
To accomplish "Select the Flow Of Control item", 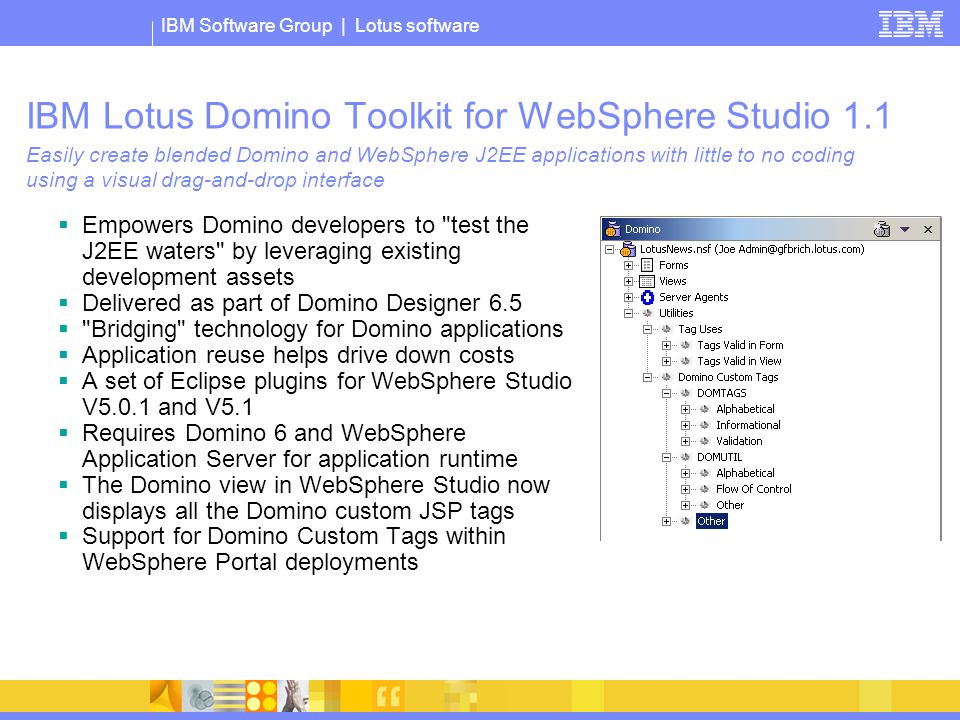I will [x=754, y=488].
